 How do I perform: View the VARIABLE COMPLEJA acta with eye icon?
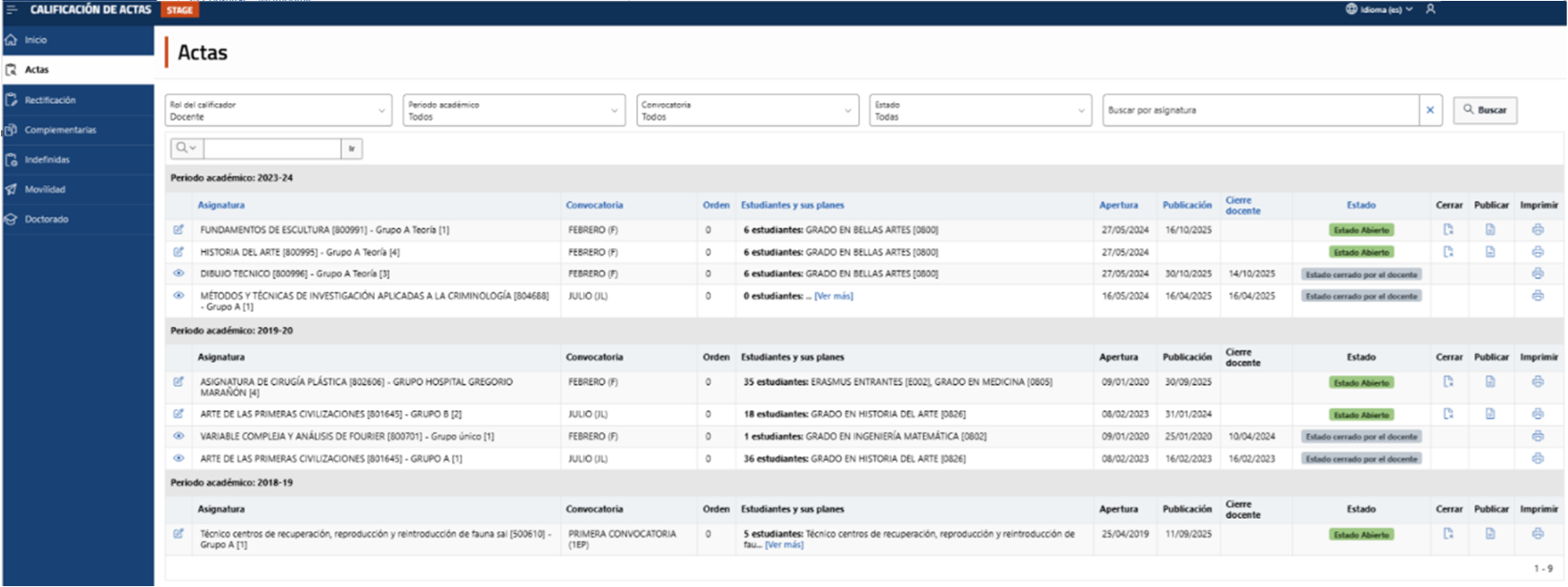pos(179,436)
